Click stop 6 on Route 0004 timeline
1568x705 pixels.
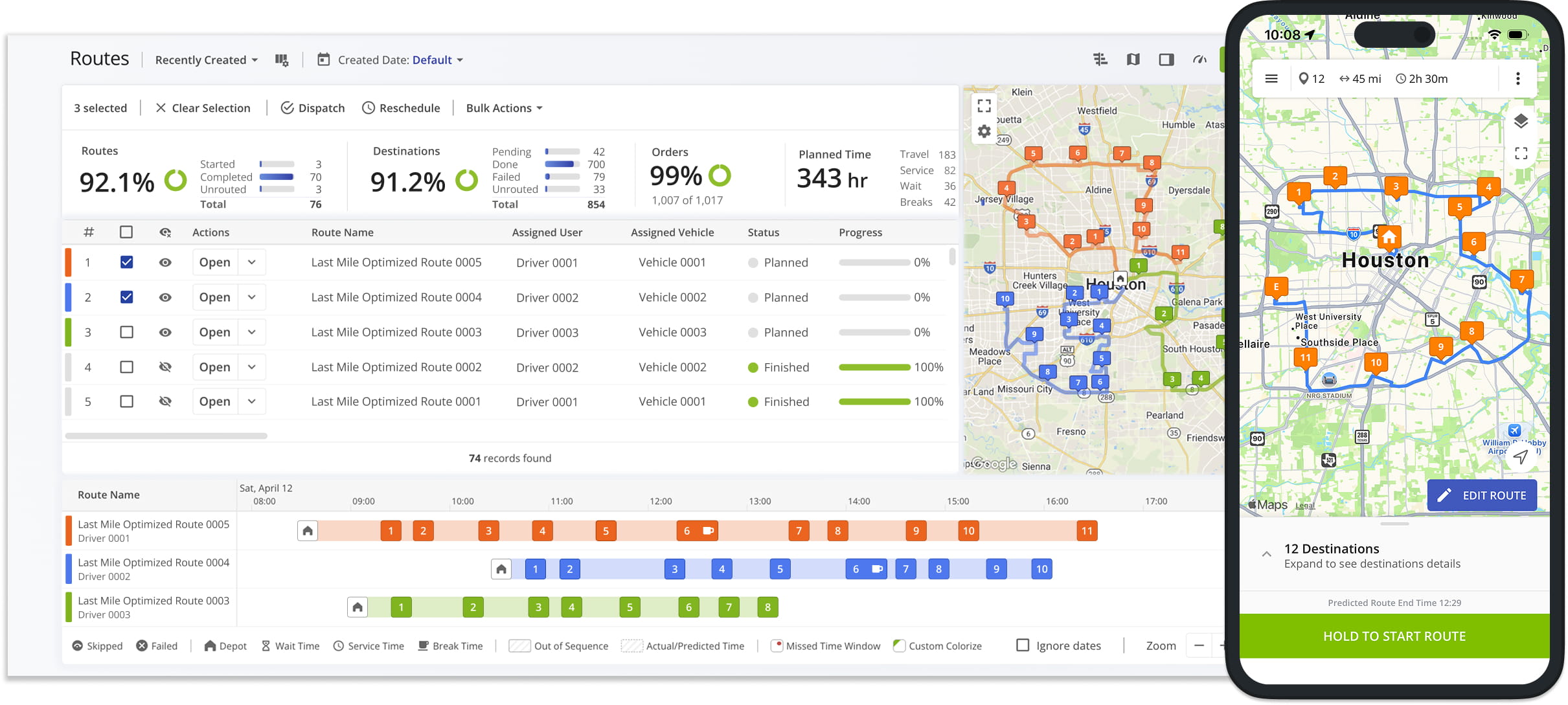(856, 569)
